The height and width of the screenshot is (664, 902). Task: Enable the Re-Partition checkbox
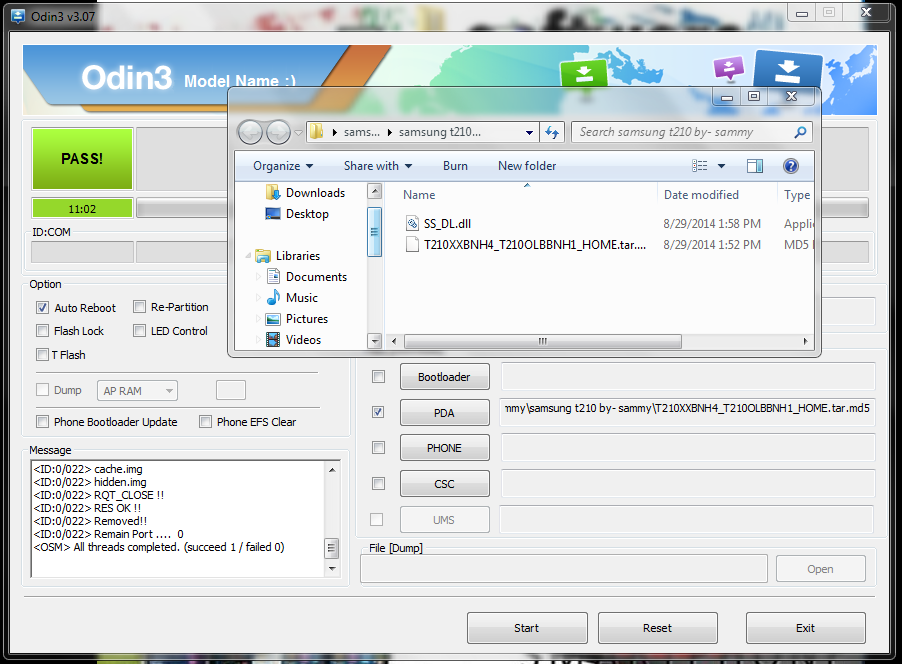pos(139,307)
